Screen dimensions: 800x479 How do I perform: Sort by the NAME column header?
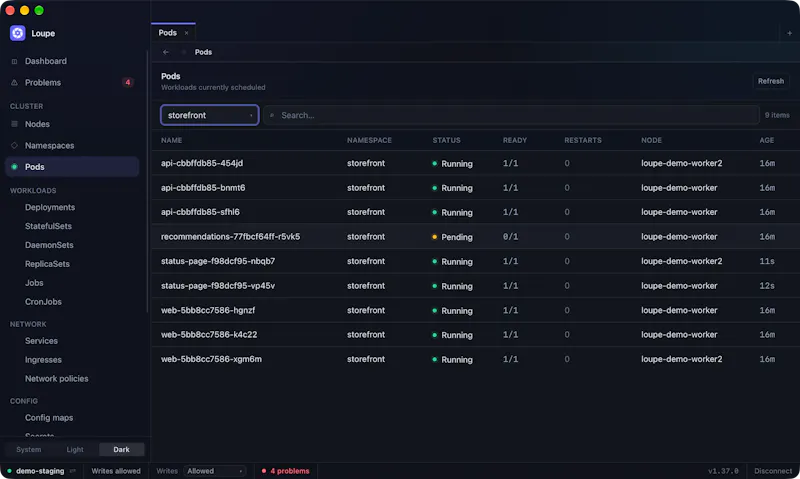pyautogui.click(x=171, y=140)
